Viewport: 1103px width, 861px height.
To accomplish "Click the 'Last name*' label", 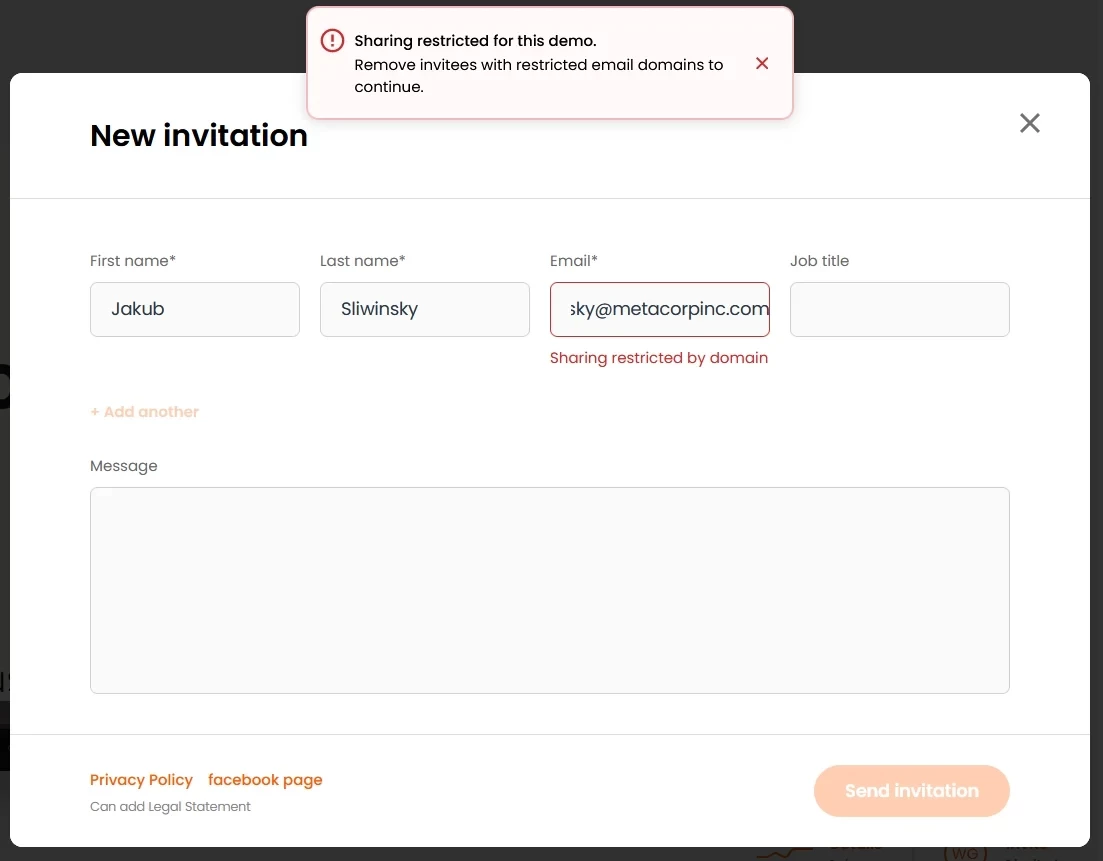I will 363,261.
